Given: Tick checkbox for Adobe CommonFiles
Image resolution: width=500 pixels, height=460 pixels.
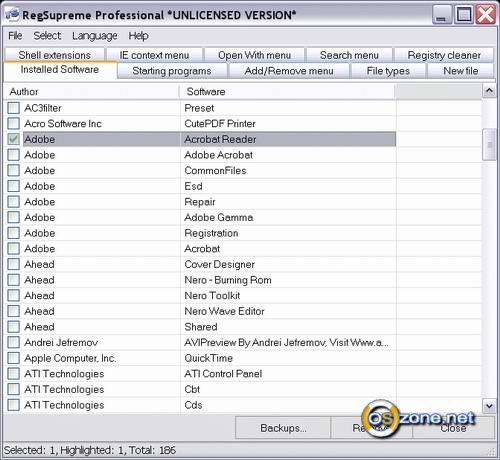Looking at the screenshot, I should pos(14,171).
